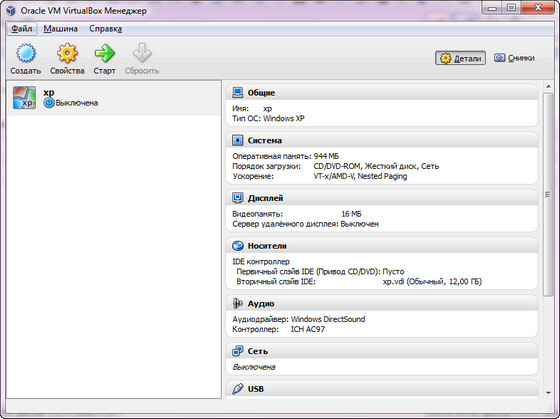Viewport: 560px width, 419px height.
Task: Click the Система section chip icon
Action: pos(238,140)
